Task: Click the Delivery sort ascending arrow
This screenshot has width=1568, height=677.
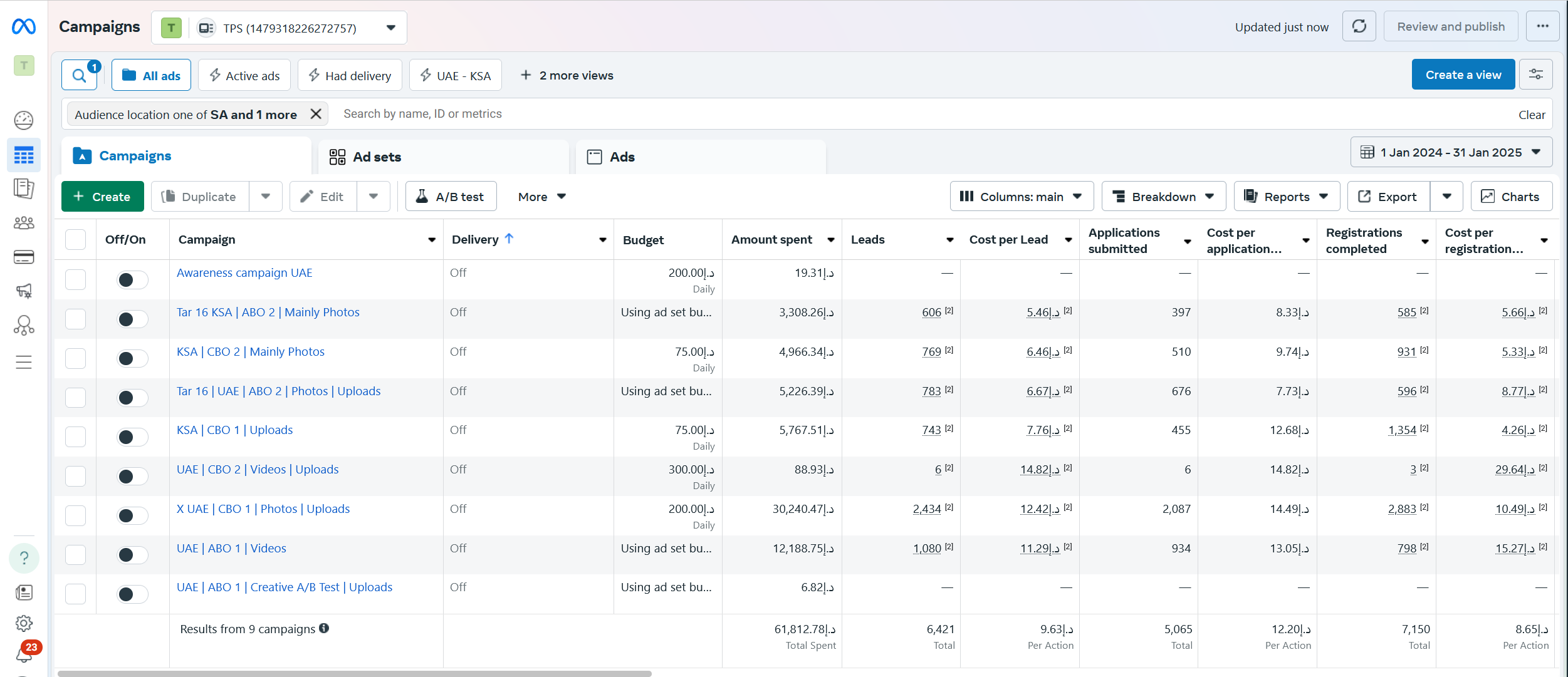Action: [x=509, y=239]
